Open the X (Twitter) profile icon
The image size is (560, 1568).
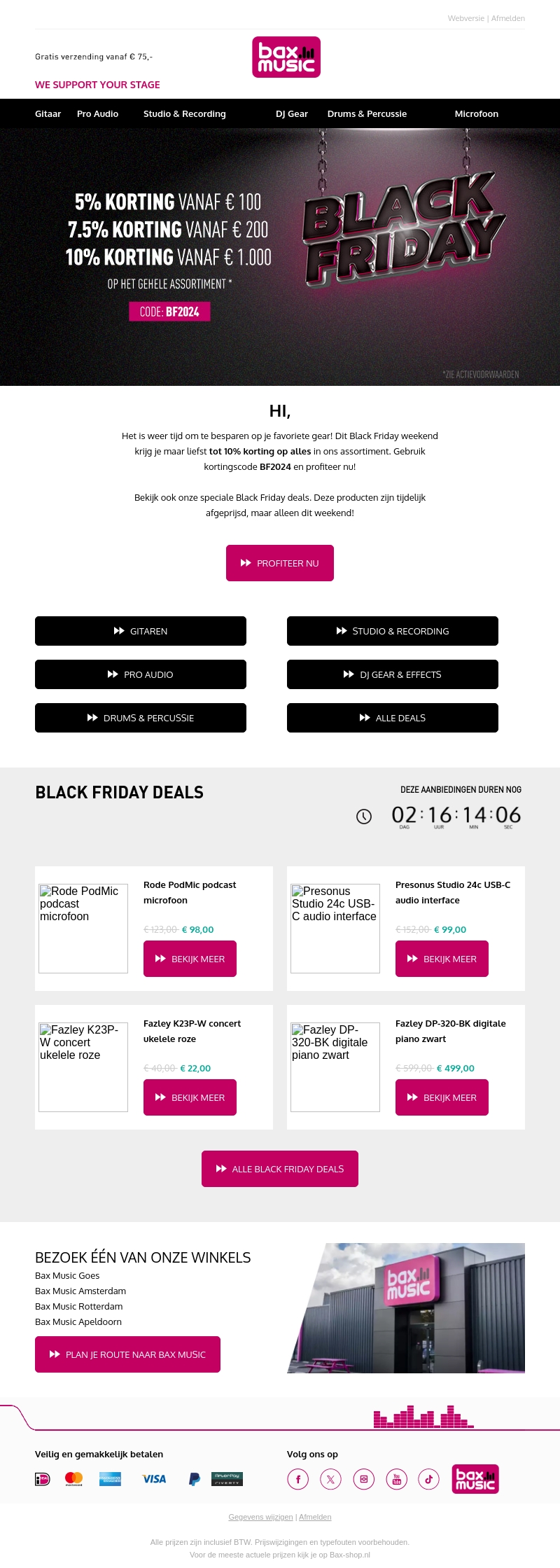tap(330, 1479)
